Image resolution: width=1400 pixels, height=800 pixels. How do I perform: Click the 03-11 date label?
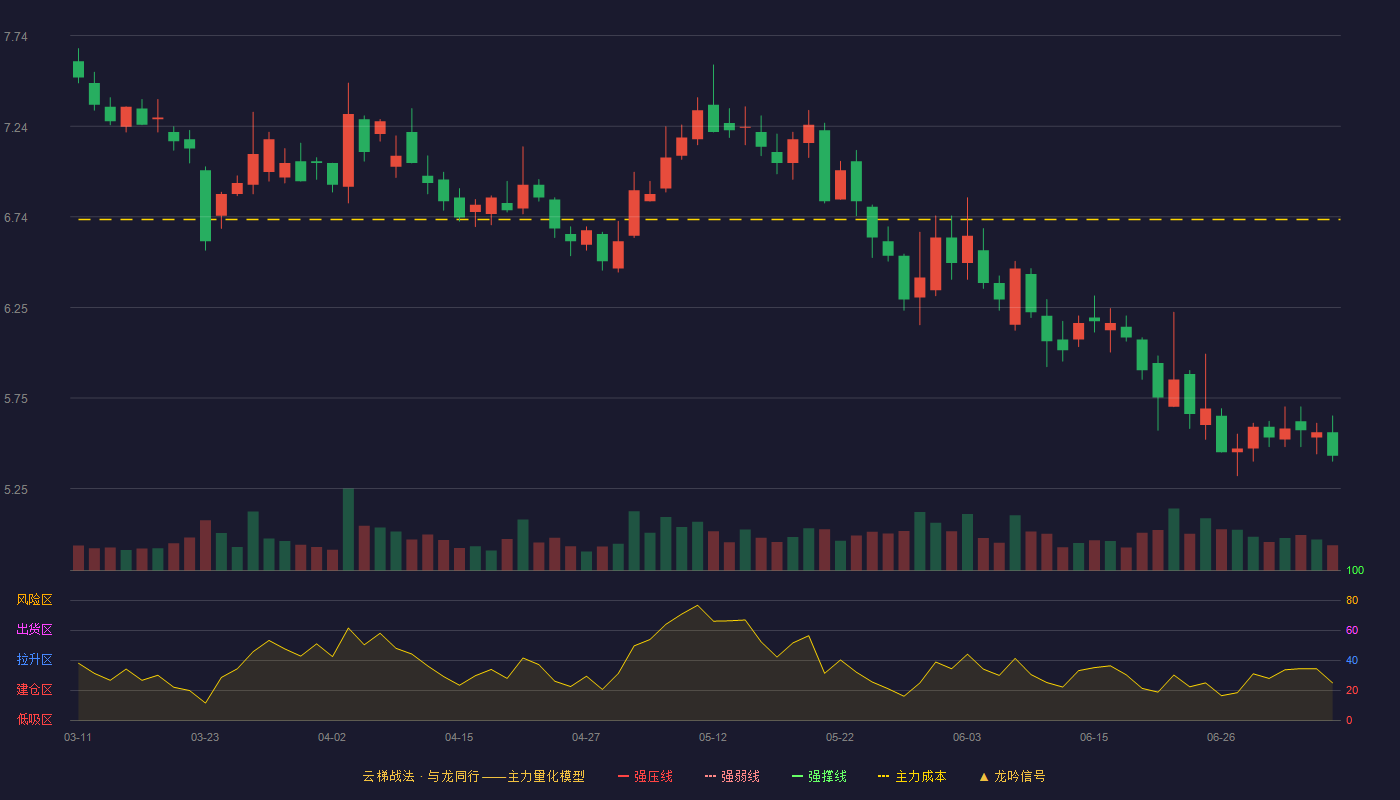point(78,737)
